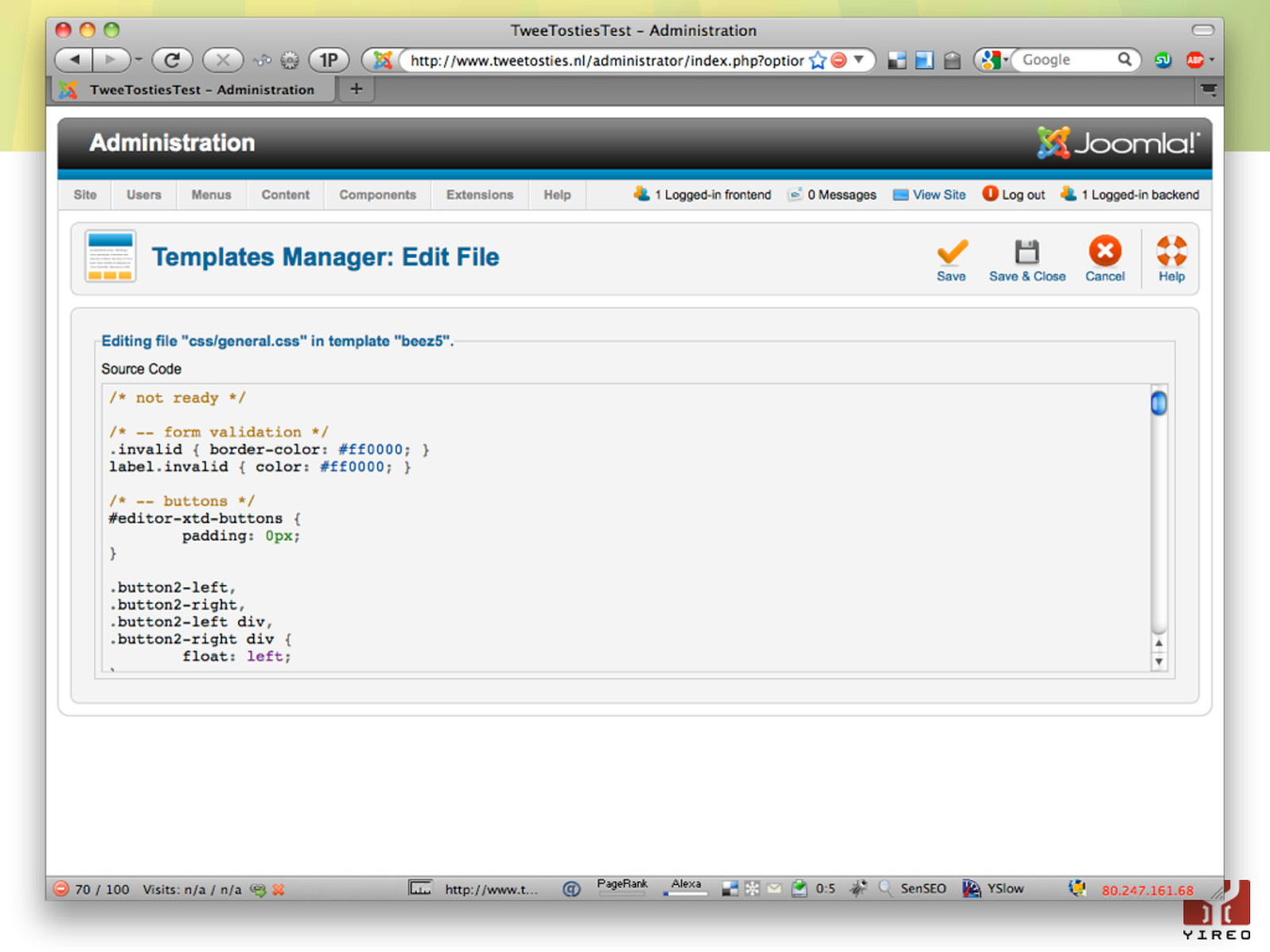Click the IP address 80.247.161.68
This screenshot has height=952, width=1270.
1147,890
